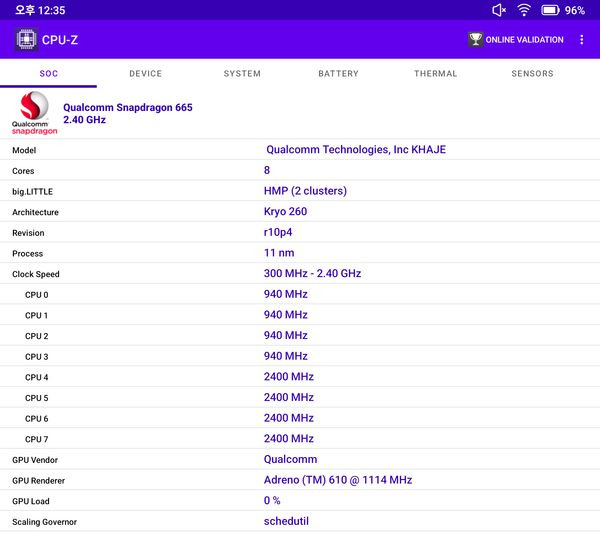
Task: Switch to the DEVICE tab
Action: [x=145, y=73]
